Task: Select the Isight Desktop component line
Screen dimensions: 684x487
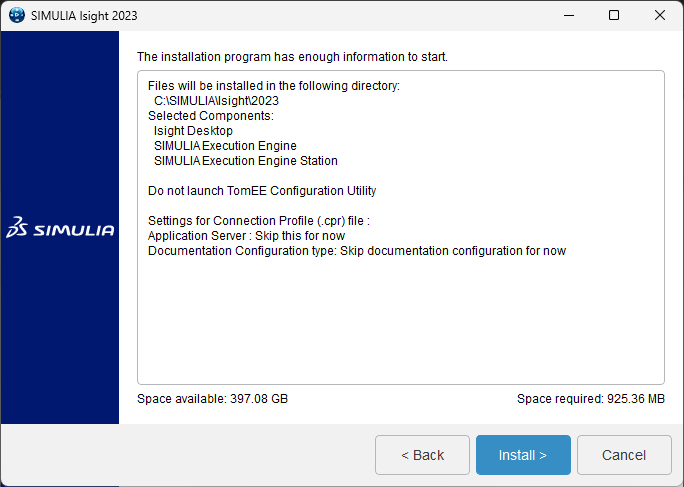Action: (x=193, y=130)
